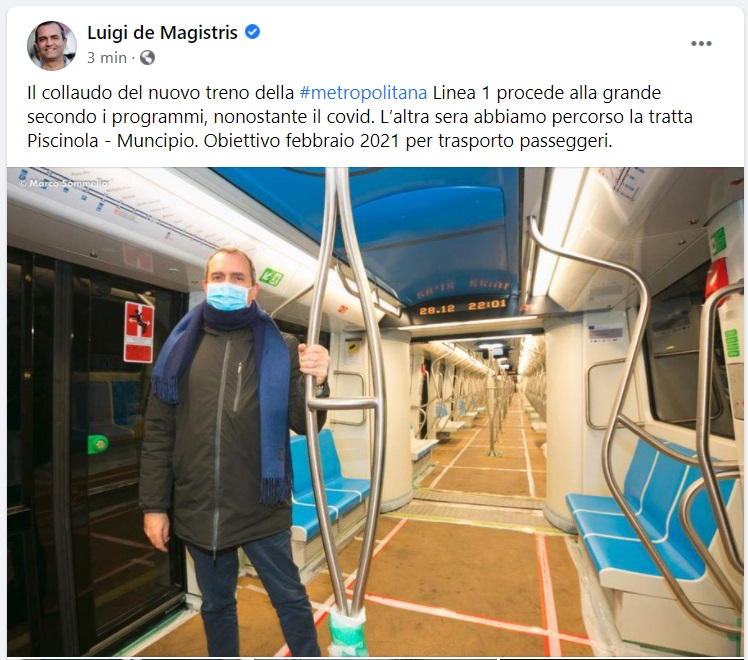Open the #metropolitana hashtag link
Screen dimensions: 748x660
coord(363,93)
